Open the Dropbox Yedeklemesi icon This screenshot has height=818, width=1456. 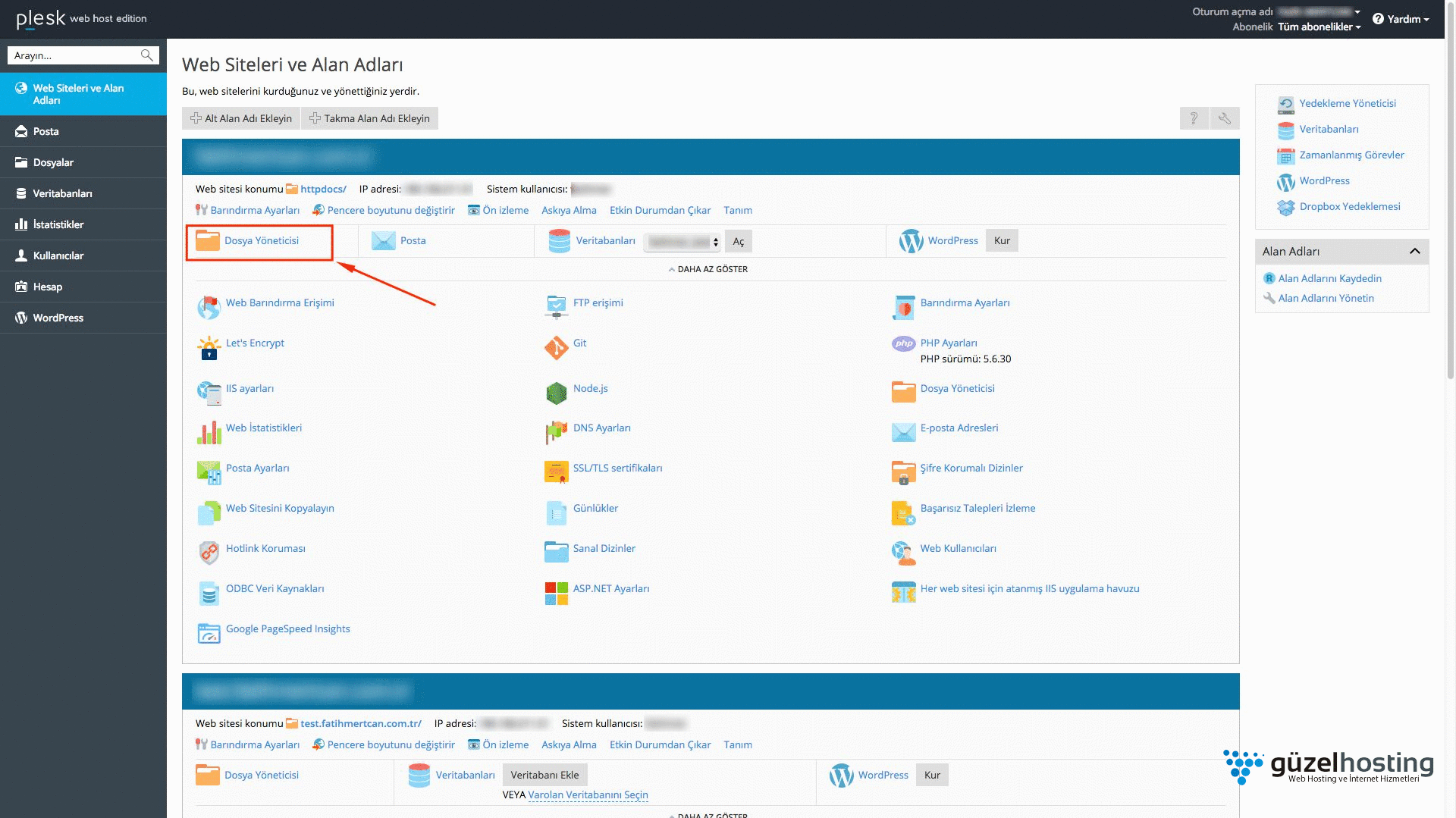tap(1285, 207)
